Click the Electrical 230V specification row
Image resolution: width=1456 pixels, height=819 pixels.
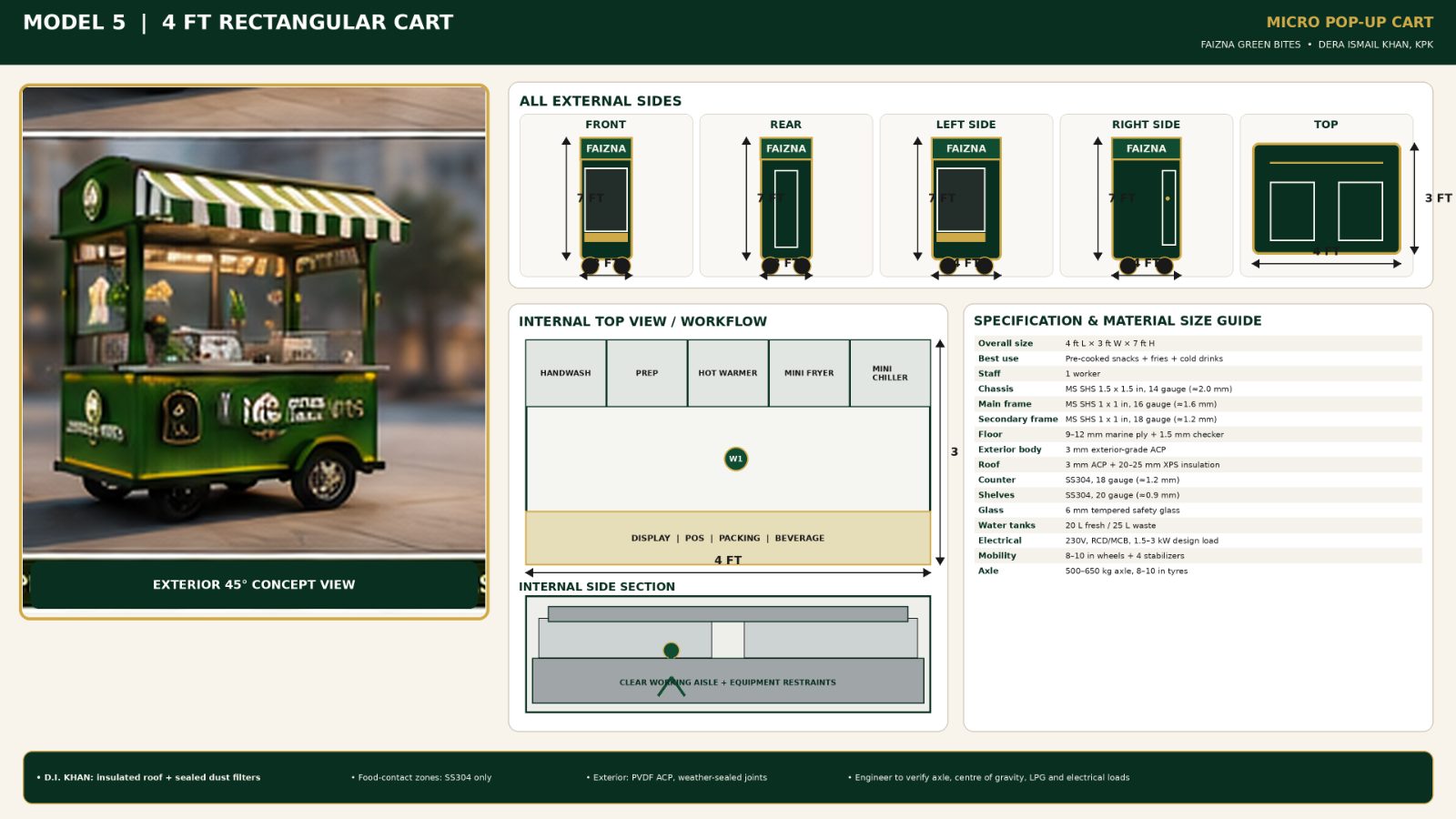pos(1198,541)
